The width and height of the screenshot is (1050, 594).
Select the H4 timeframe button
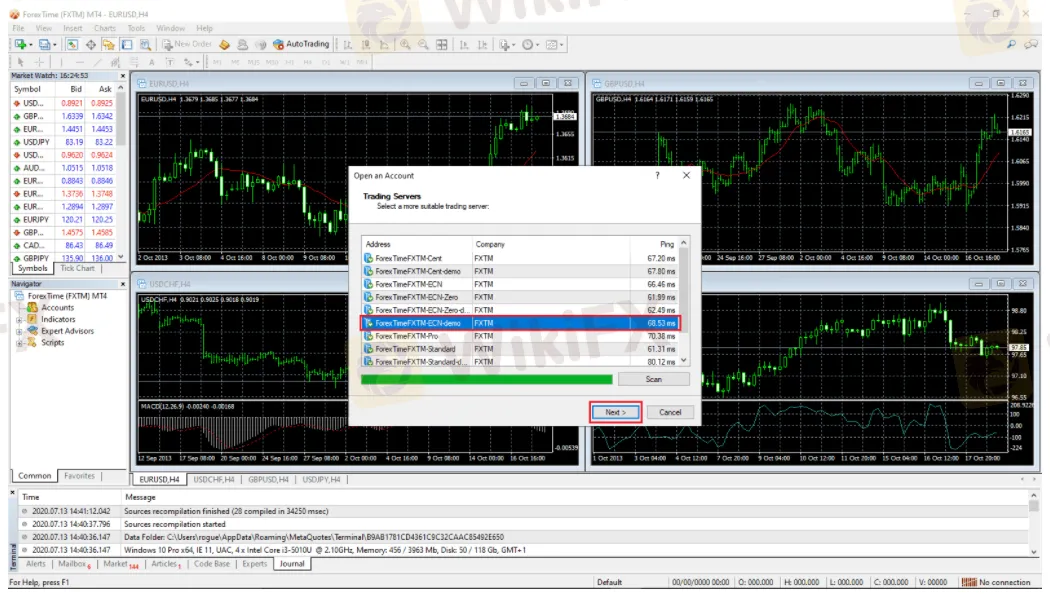pyautogui.click(x=307, y=62)
